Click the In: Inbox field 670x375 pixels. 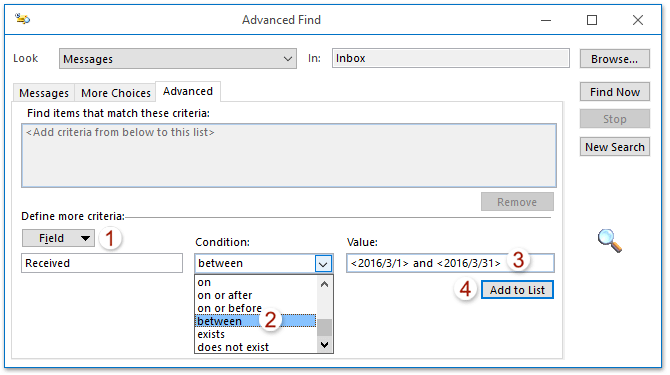click(451, 58)
